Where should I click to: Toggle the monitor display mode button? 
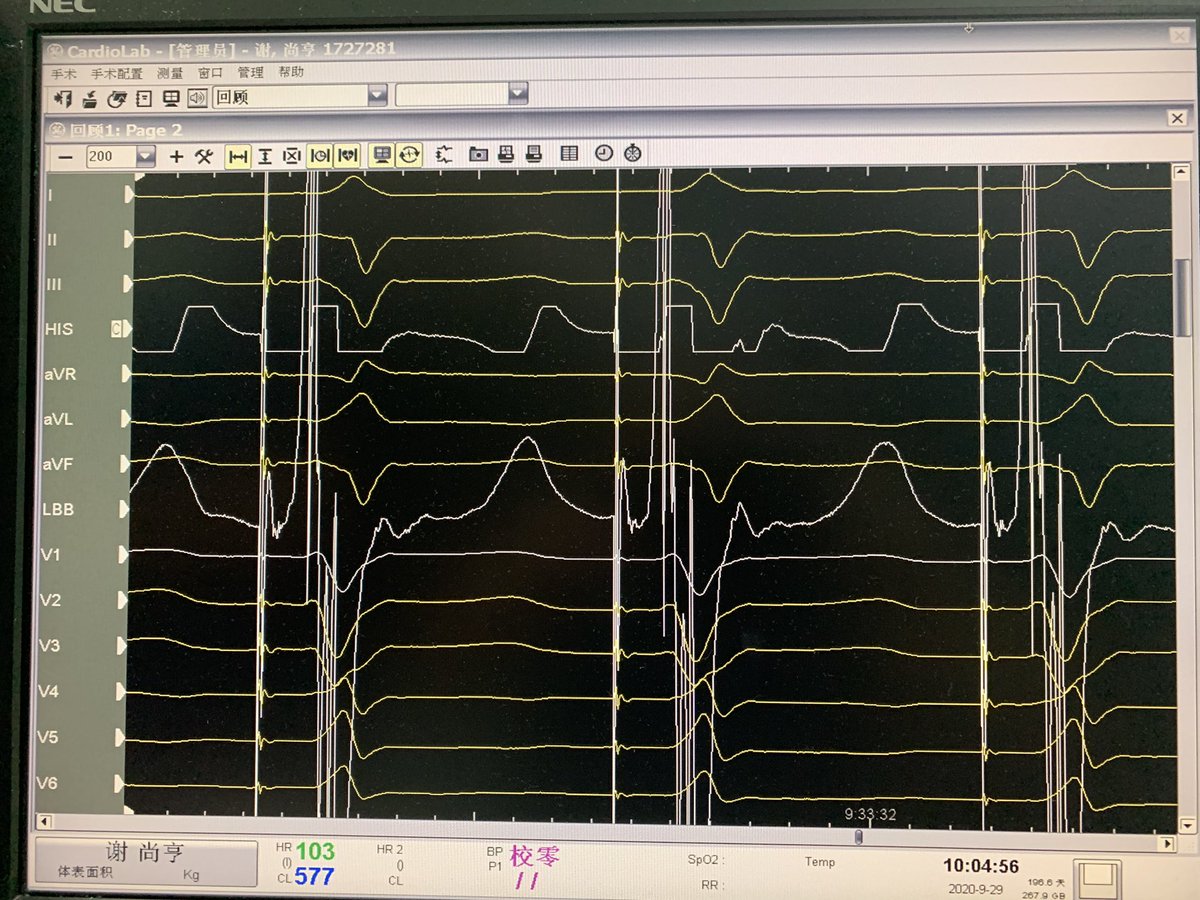click(381, 155)
